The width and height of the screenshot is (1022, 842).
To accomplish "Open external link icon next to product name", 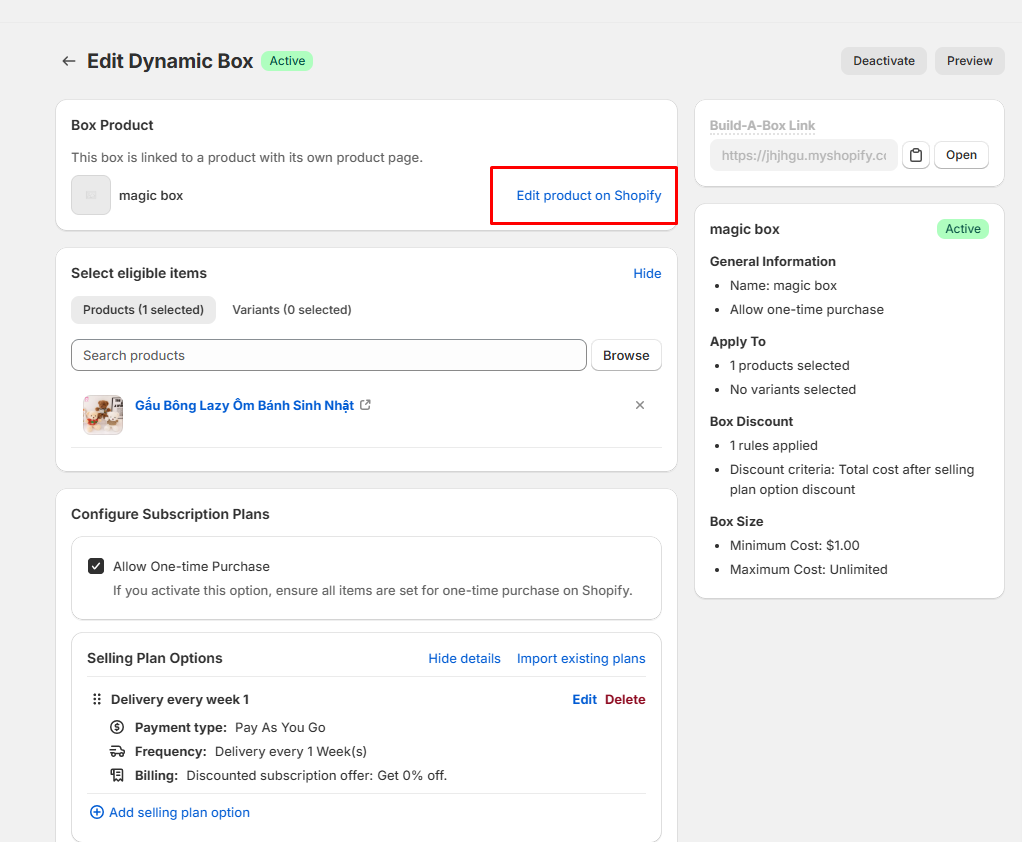I will (x=366, y=405).
